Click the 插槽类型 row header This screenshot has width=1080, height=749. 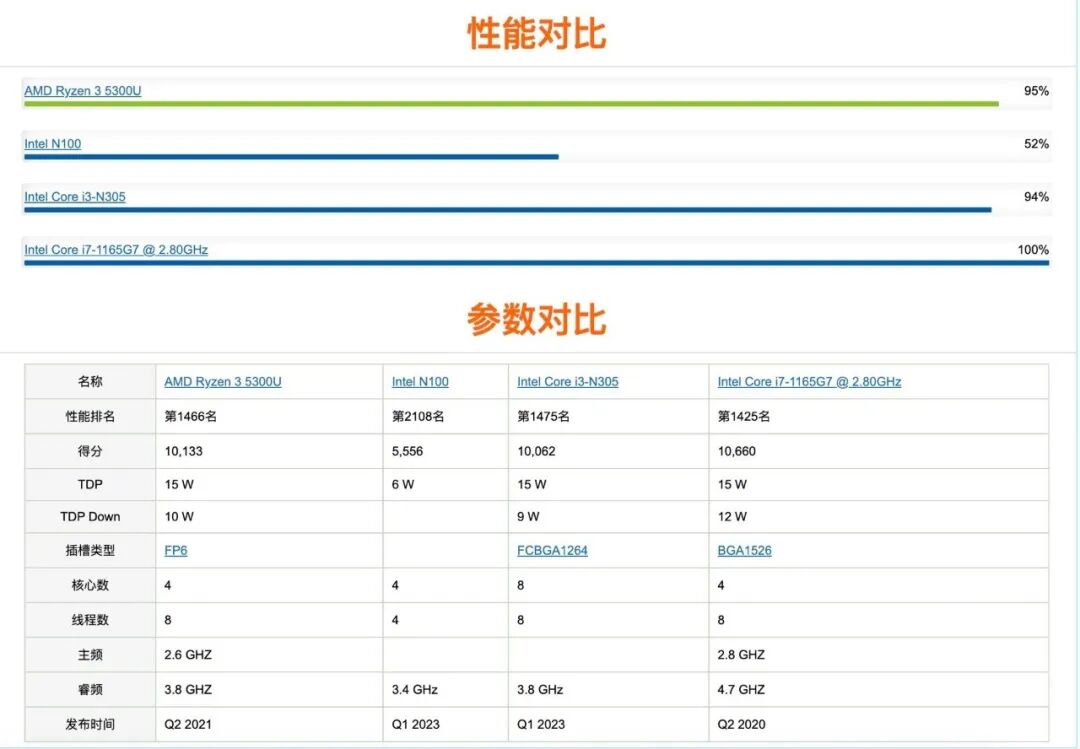tap(90, 551)
